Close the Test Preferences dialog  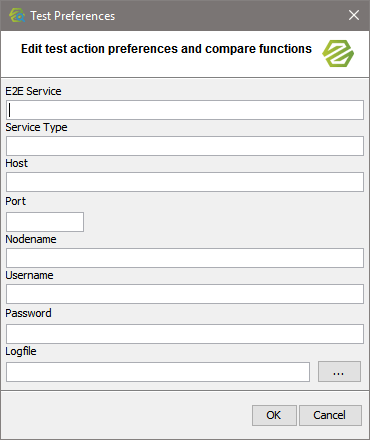point(354,15)
